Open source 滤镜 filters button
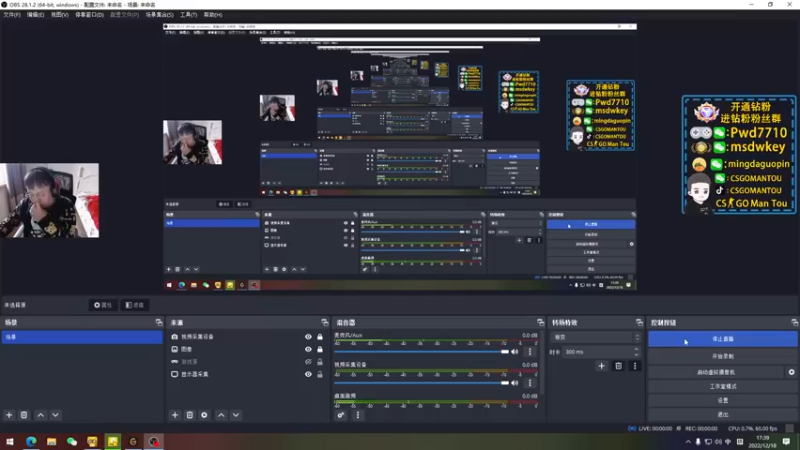This screenshot has height=450, width=800. click(135, 305)
